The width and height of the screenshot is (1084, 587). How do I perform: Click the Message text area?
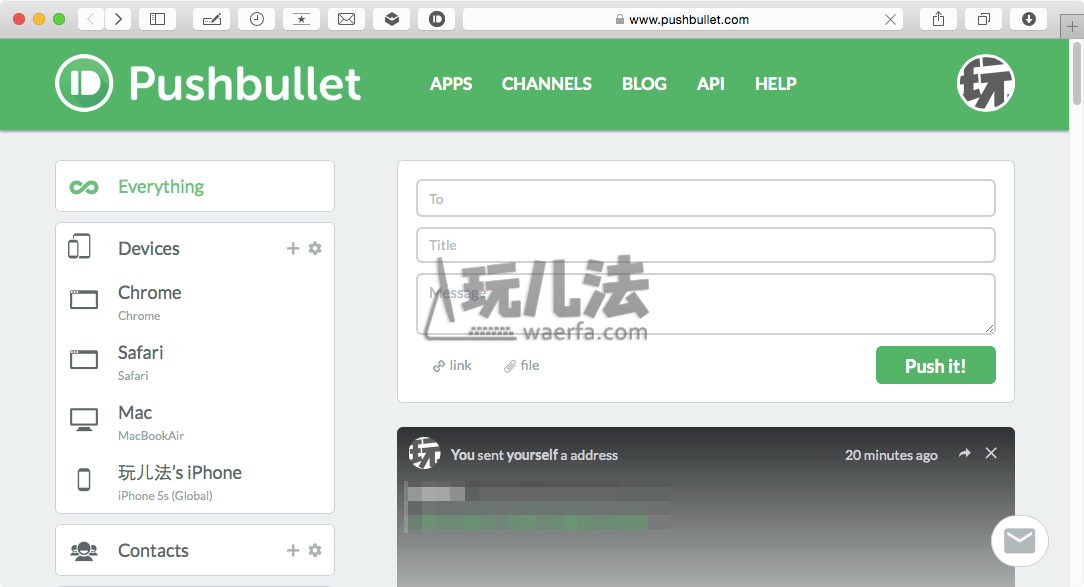click(x=706, y=304)
